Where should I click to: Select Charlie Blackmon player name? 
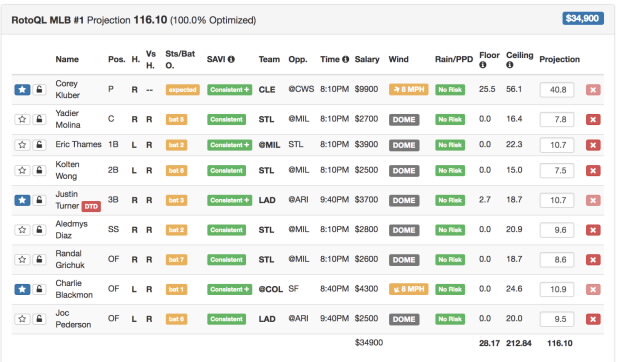tap(74, 289)
